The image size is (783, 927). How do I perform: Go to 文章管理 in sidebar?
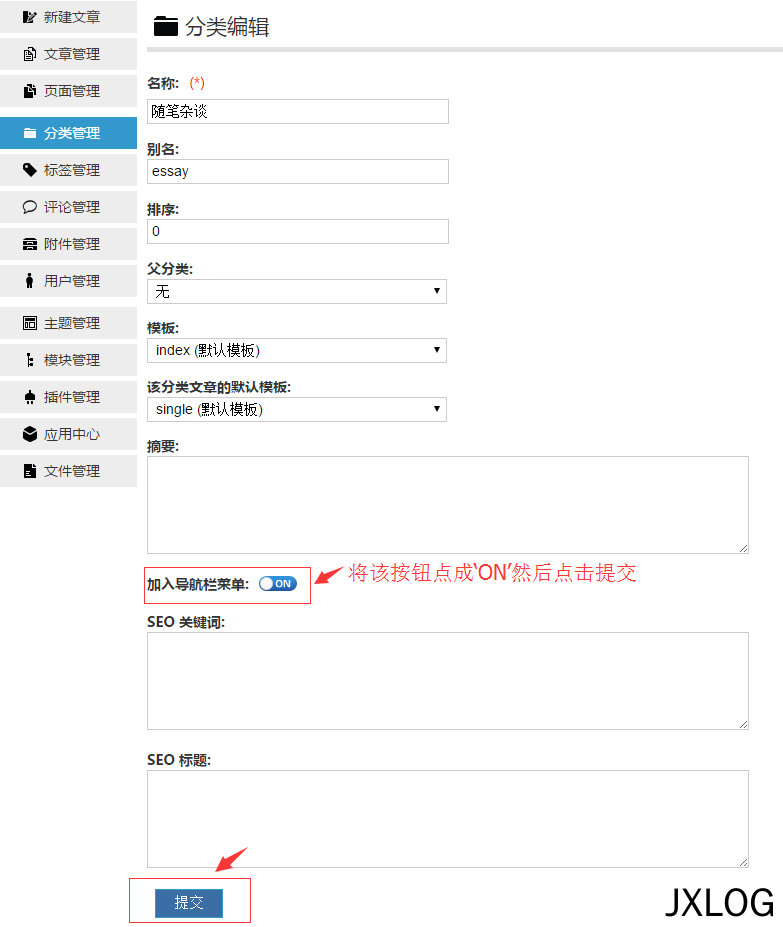pyautogui.click(x=69, y=54)
